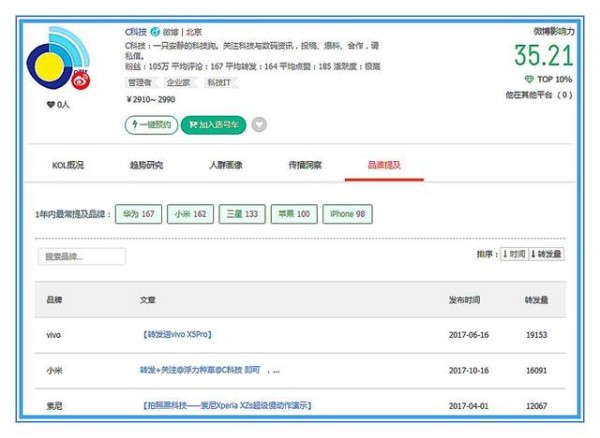Open 他在其他平台 (0) link
The height and width of the screenshot is (438, 600).
(x=539, y=94)
